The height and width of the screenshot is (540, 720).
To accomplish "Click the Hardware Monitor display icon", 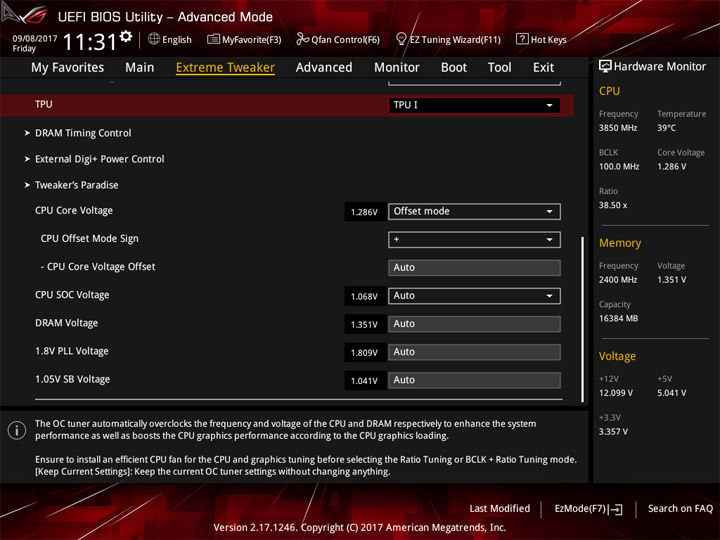I will [605, 67].
